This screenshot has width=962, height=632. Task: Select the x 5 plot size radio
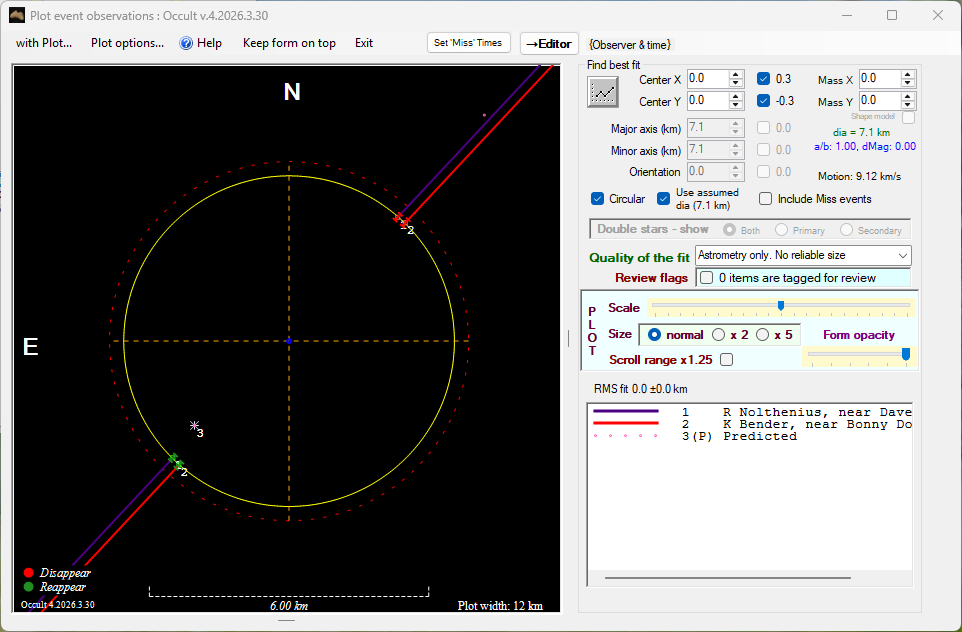click(763, 334)
